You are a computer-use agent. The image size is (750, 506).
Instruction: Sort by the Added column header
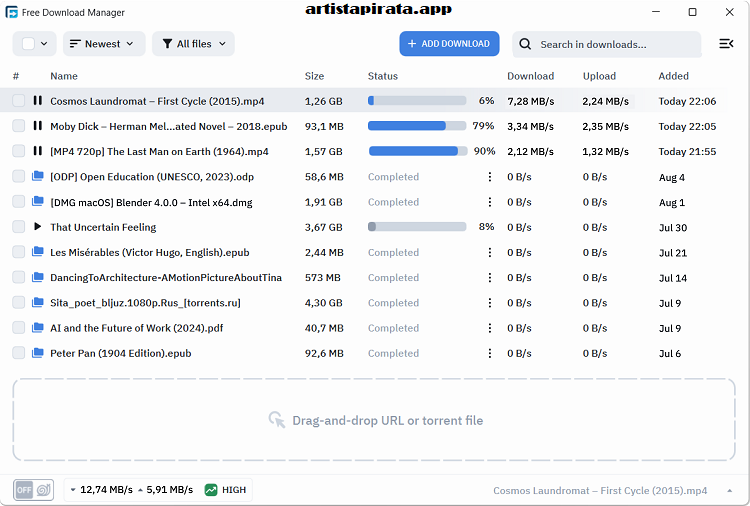pos(673,76)
